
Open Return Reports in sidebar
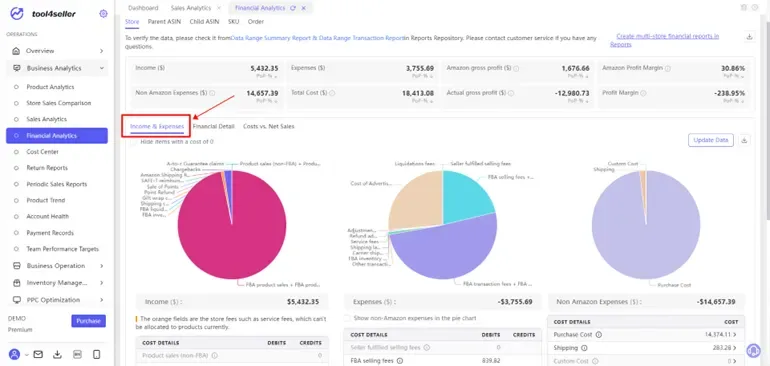coord(47,168)
